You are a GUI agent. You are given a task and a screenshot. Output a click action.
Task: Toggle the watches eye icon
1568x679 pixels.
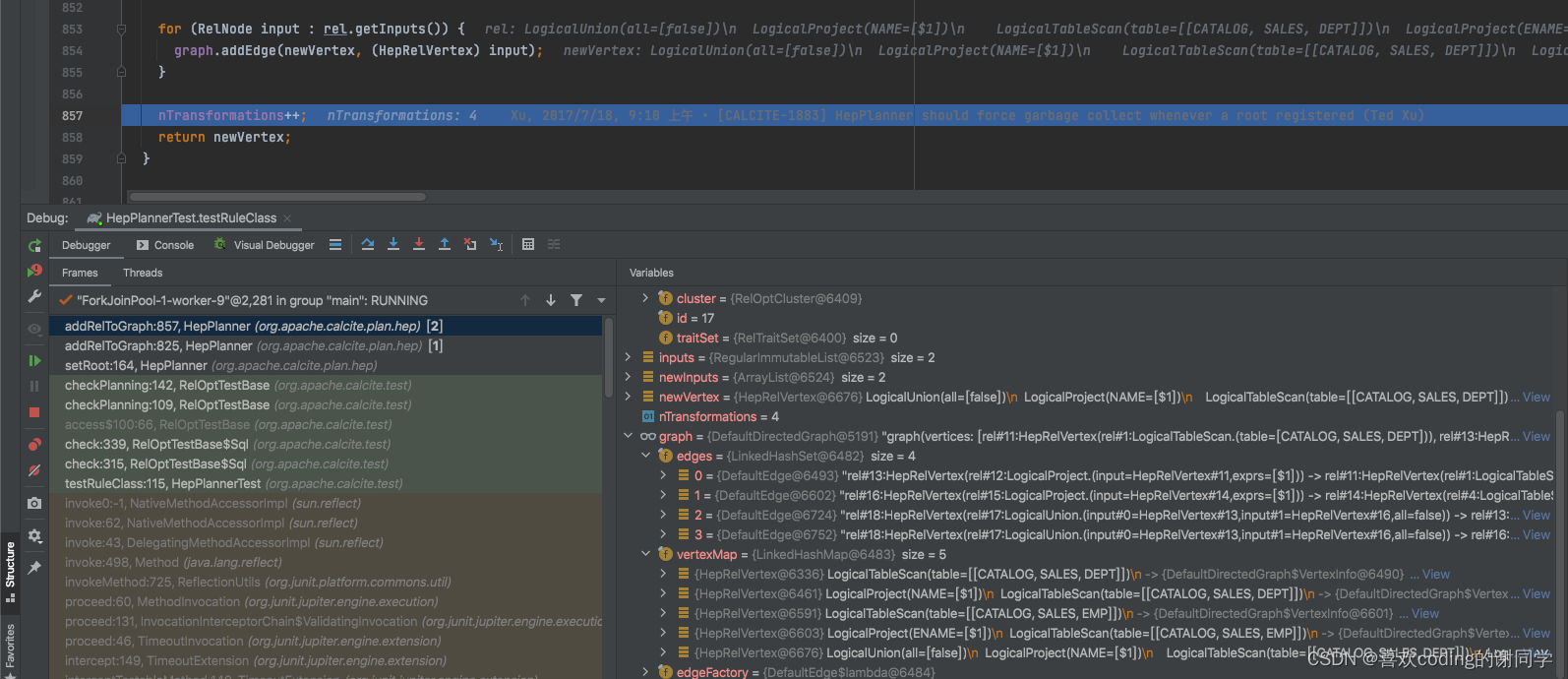pos(34,329)
